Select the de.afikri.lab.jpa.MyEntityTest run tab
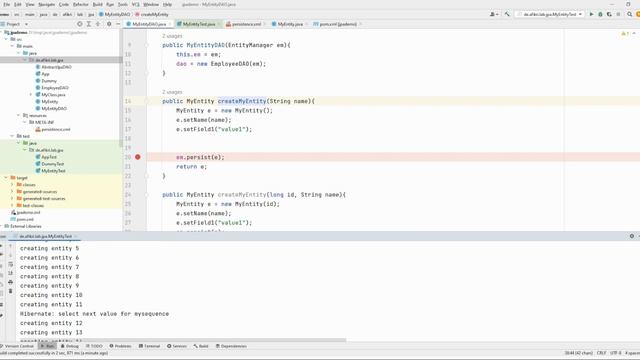Viewport: 640px width, 360px height. 45,236
